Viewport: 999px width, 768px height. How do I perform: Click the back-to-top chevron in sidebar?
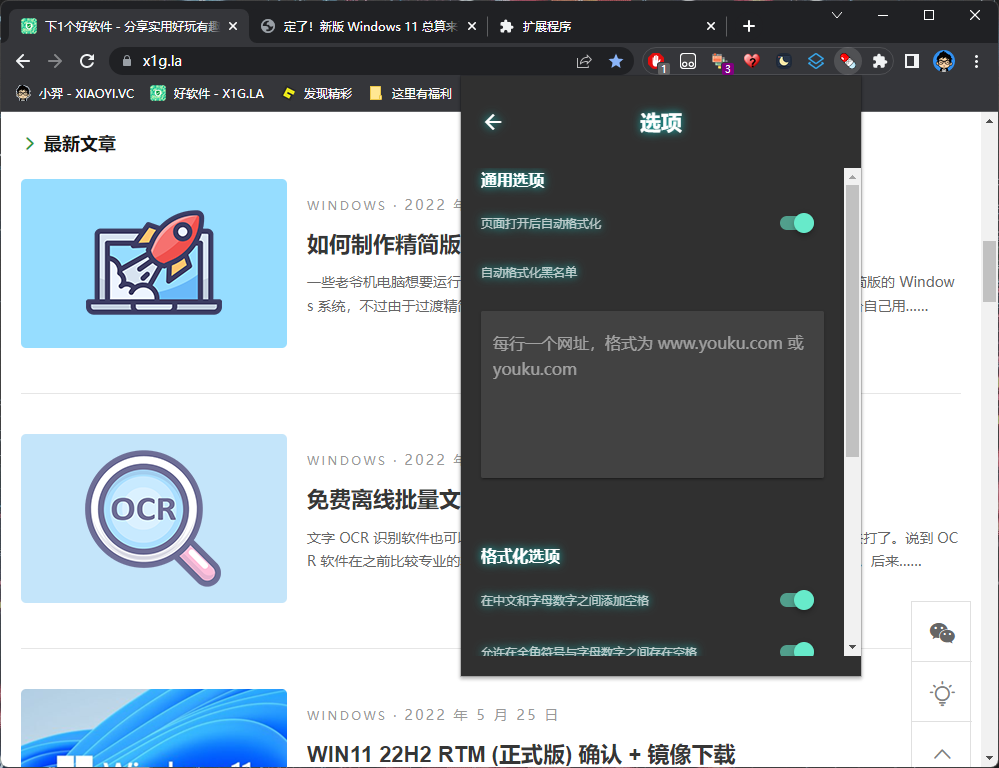(941, 753)
